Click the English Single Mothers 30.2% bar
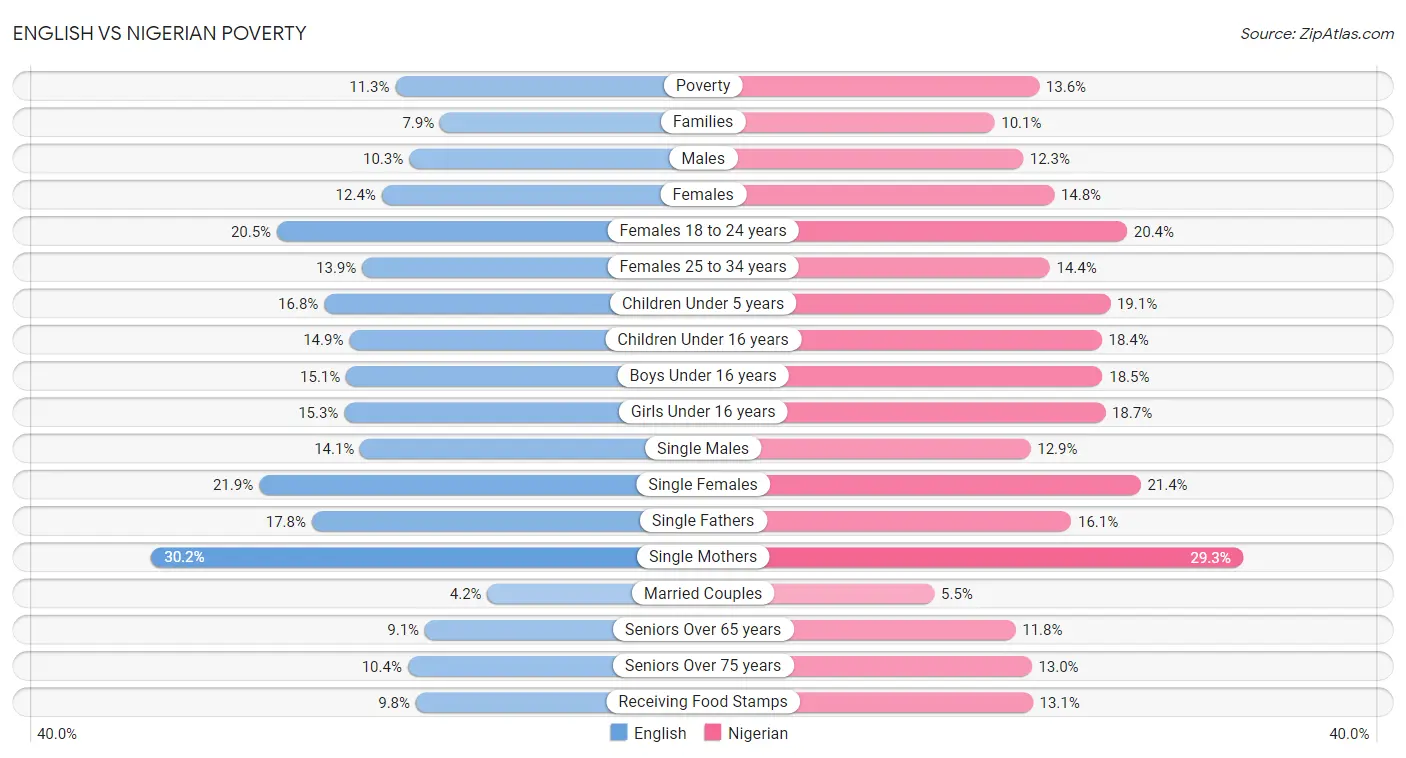Viewport: 1406px width, 758px height. pos(427,557)
